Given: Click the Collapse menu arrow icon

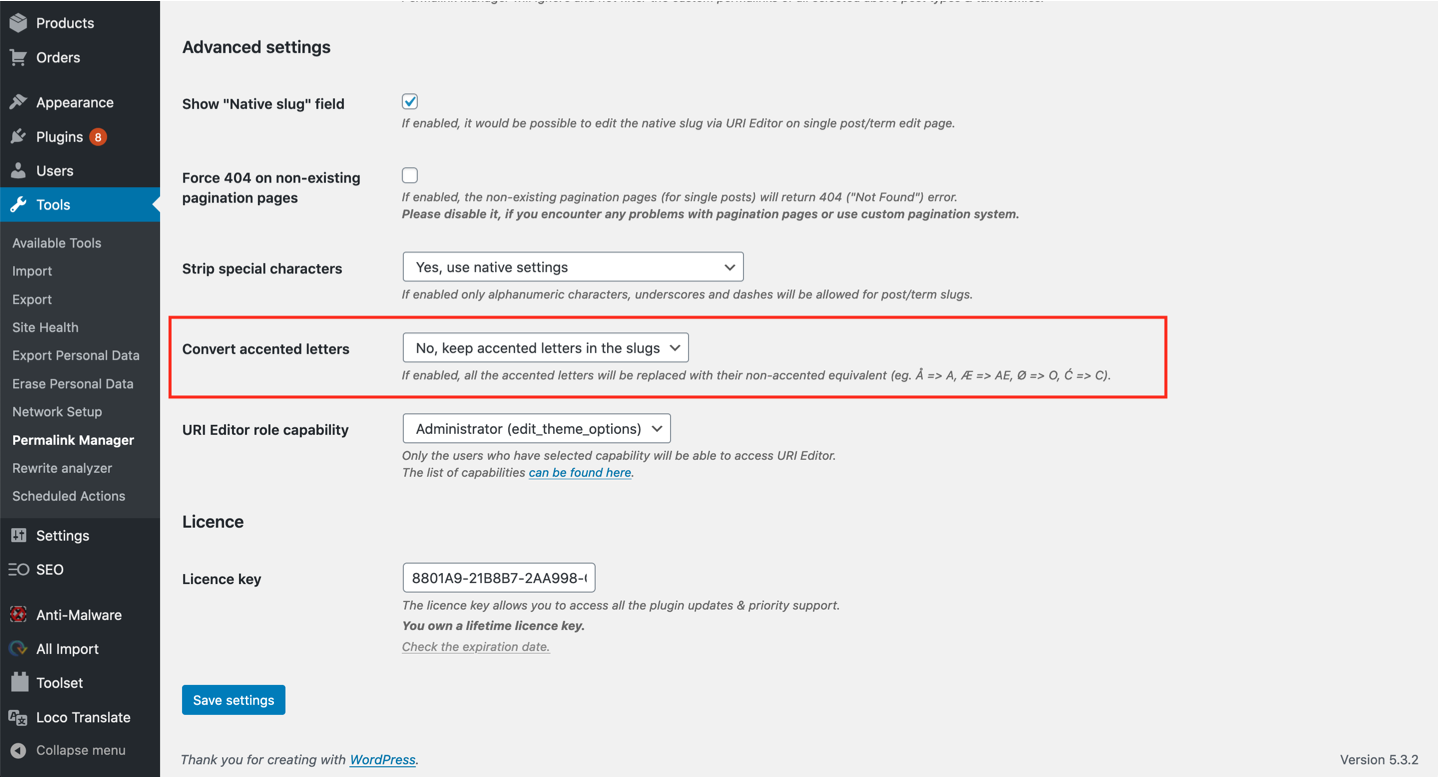Looking at the screenshot, I should (18, 750).
